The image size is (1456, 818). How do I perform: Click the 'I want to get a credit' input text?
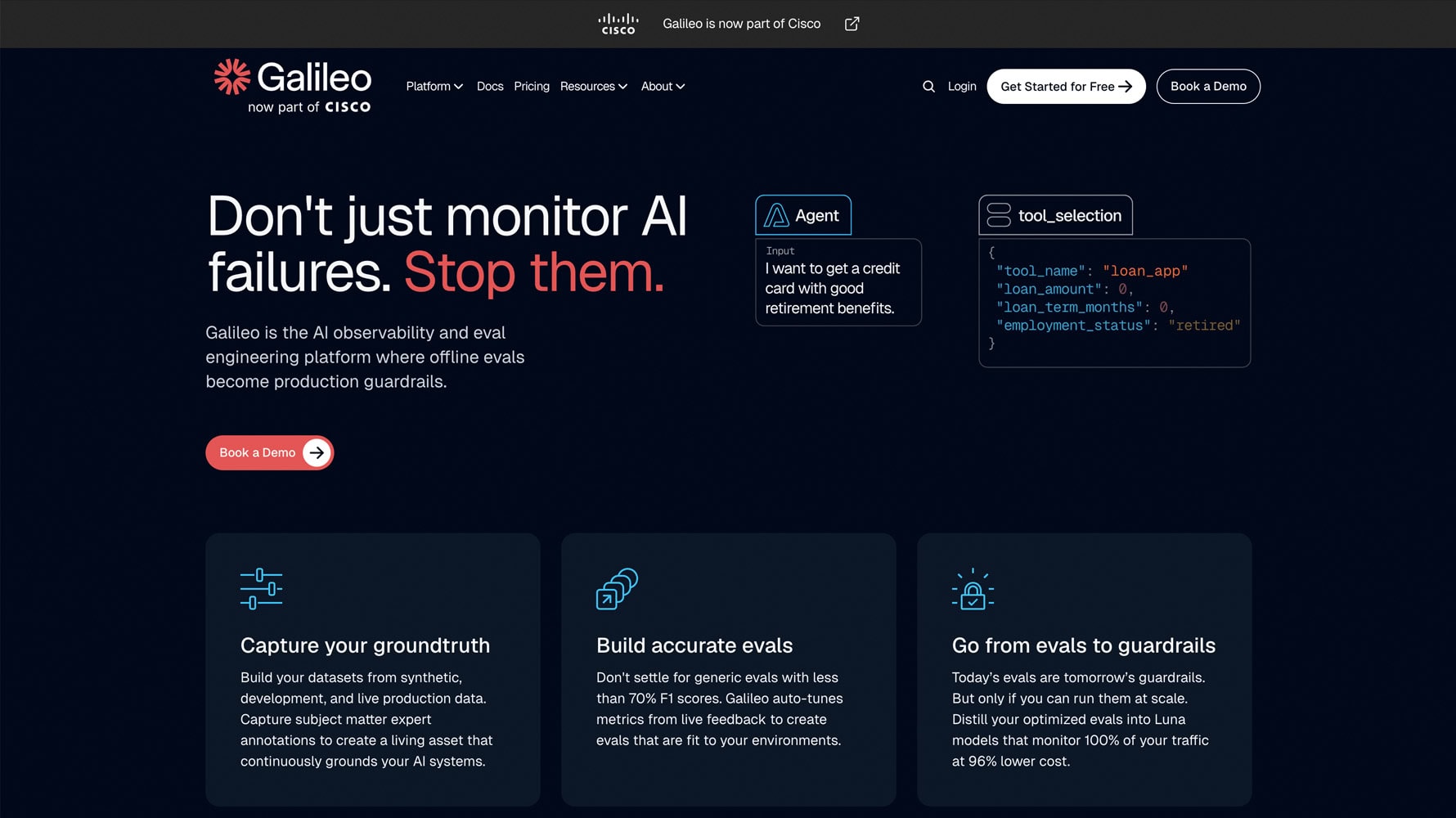point(832,288)
